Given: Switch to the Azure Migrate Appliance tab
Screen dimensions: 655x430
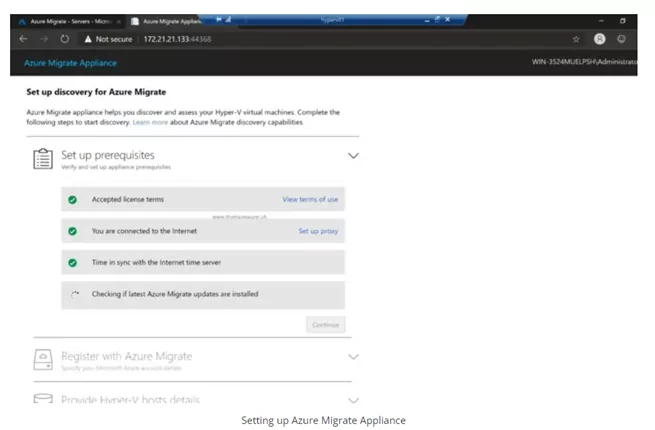Looking at the screenshot, I should [x=165, y=21].
